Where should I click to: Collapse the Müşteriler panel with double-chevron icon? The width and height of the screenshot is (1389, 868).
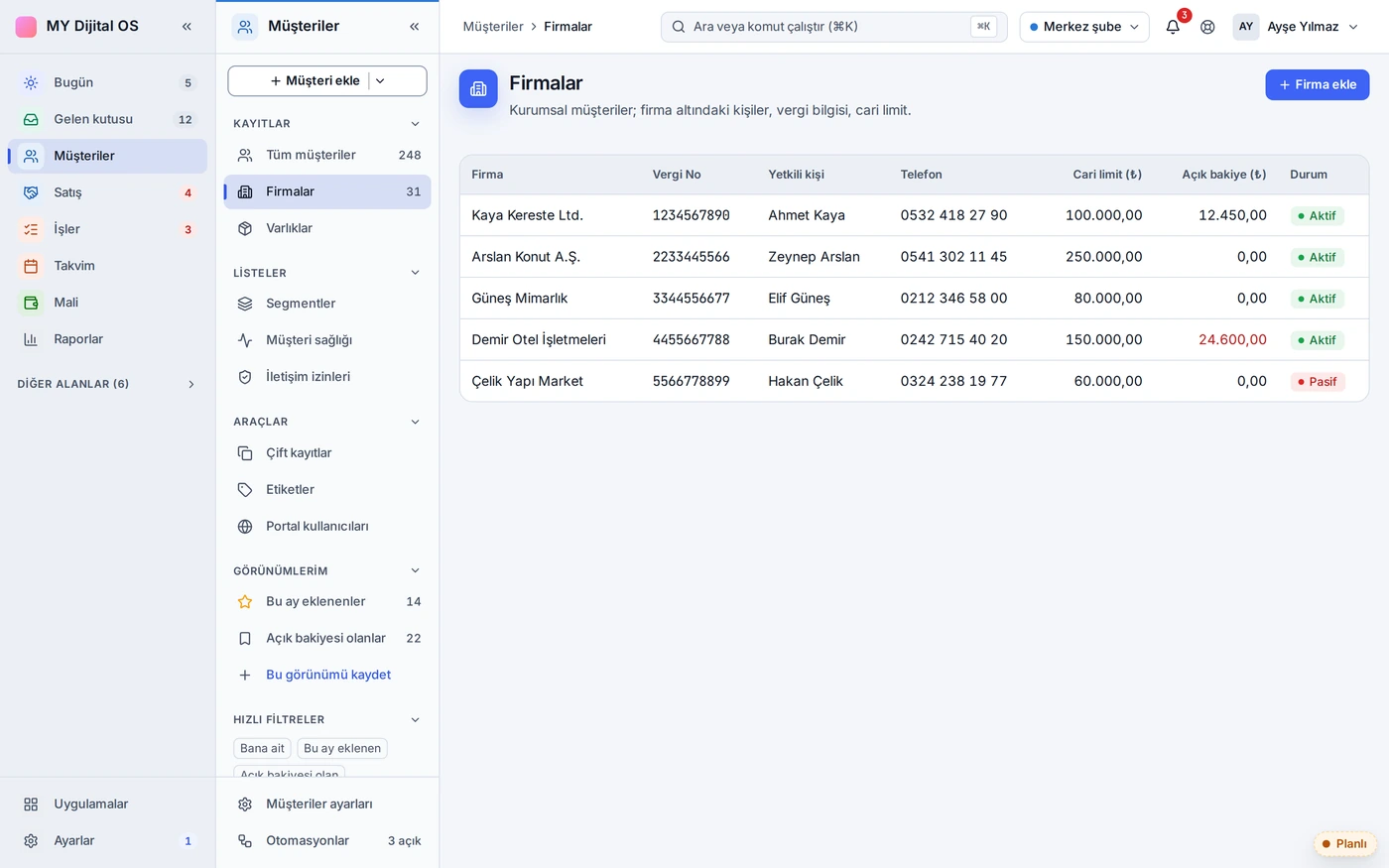tap(415, 27)
